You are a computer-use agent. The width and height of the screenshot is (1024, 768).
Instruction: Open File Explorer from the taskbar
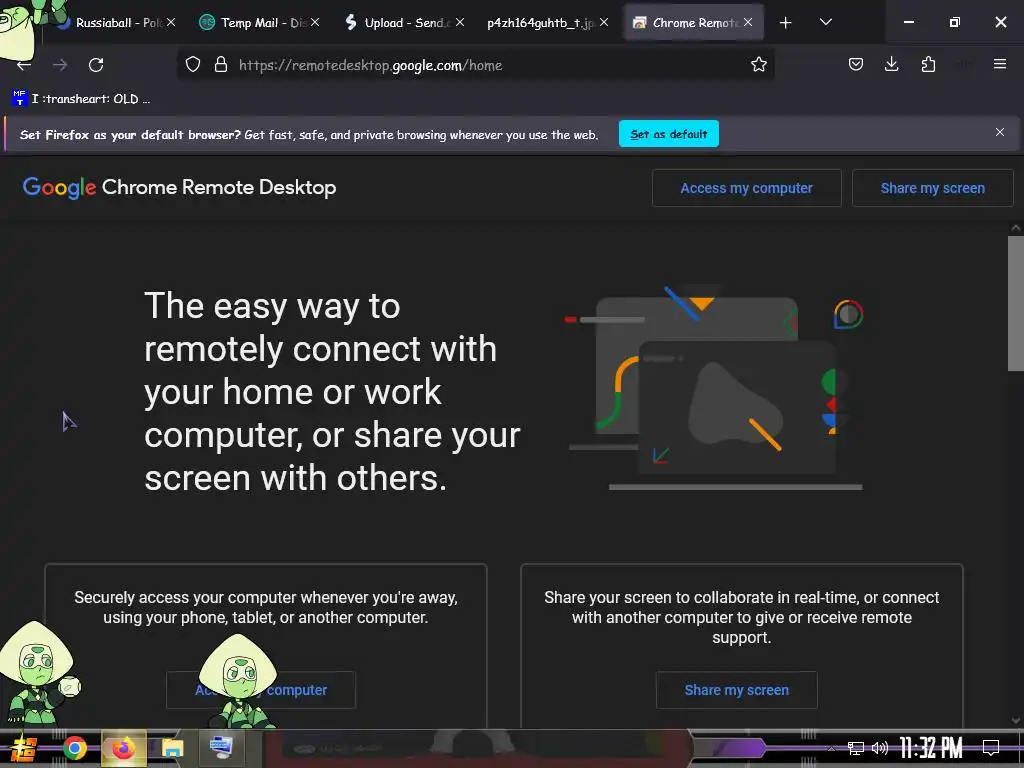(x=172, y=748)
